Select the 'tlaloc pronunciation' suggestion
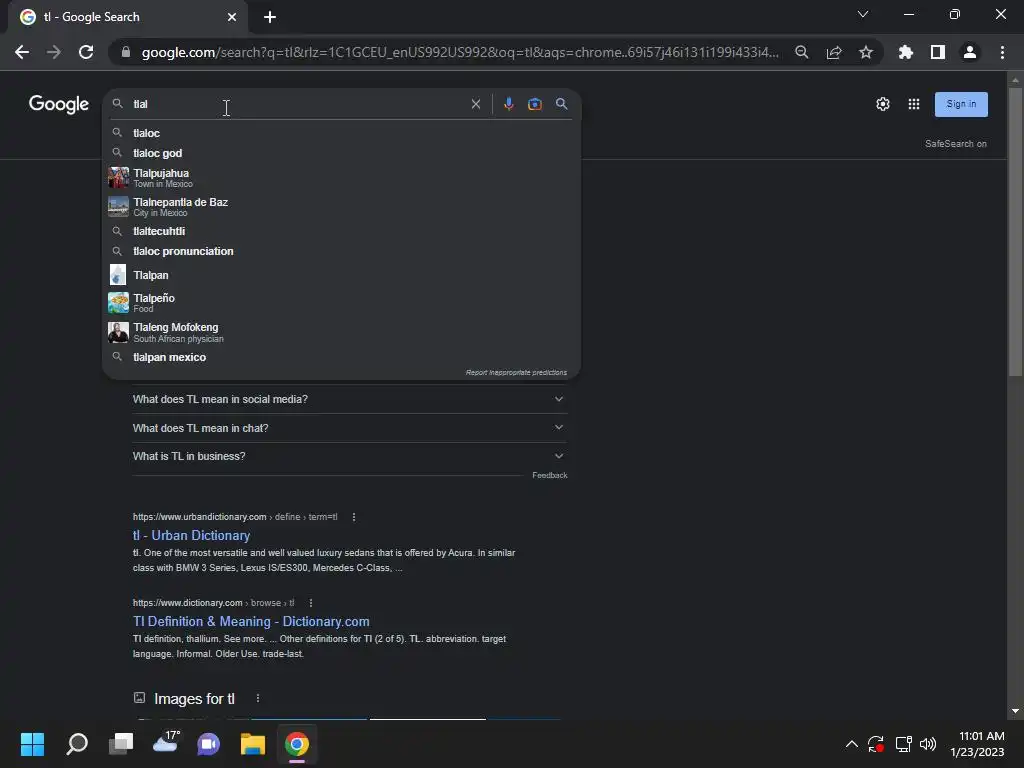The width and height of the screenshot is (1024, 768). (x=342, y=251)
